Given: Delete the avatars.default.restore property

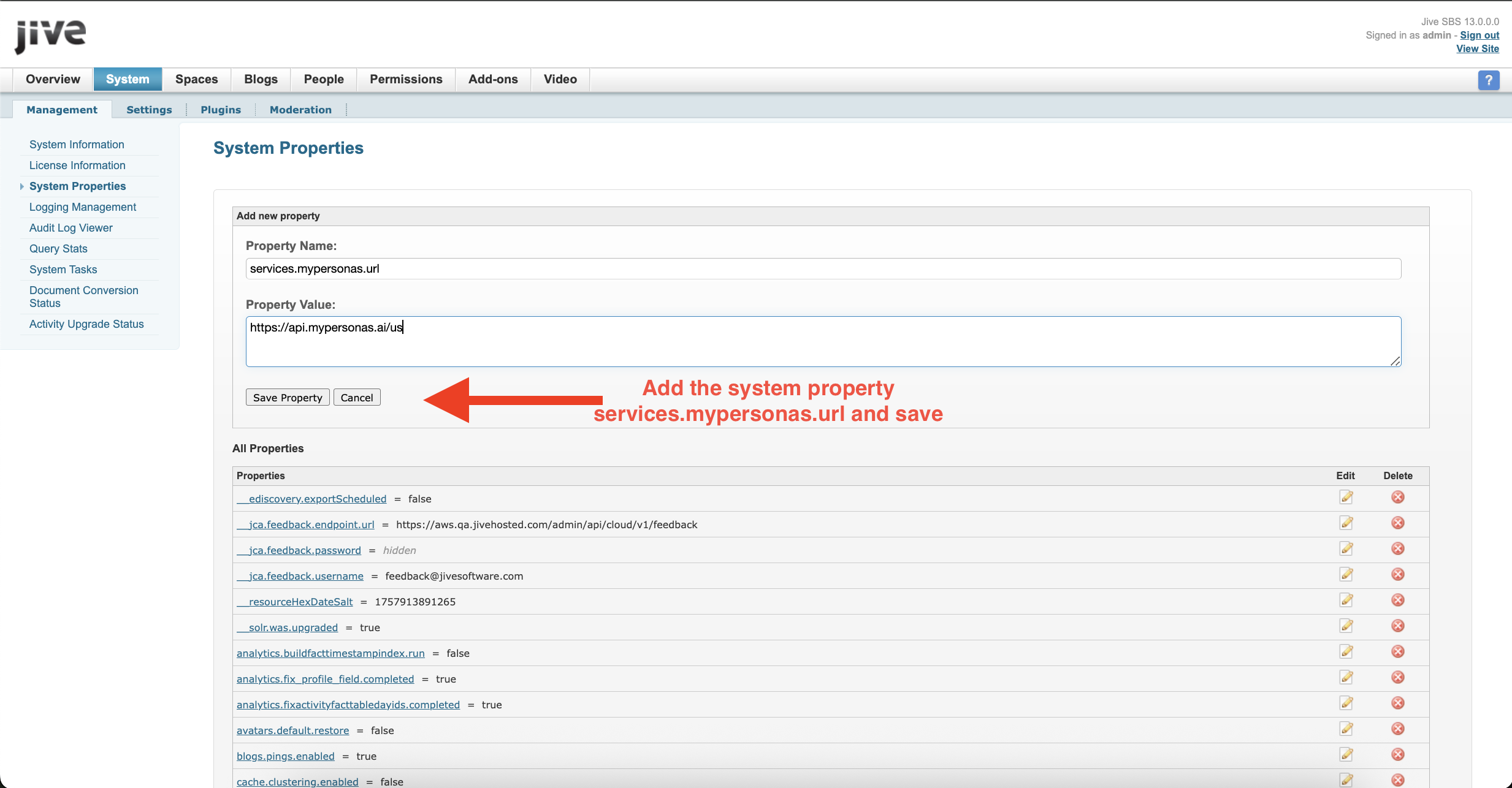Looking at the screenshot, I should pyautogui.click(x=1397, y=729).
